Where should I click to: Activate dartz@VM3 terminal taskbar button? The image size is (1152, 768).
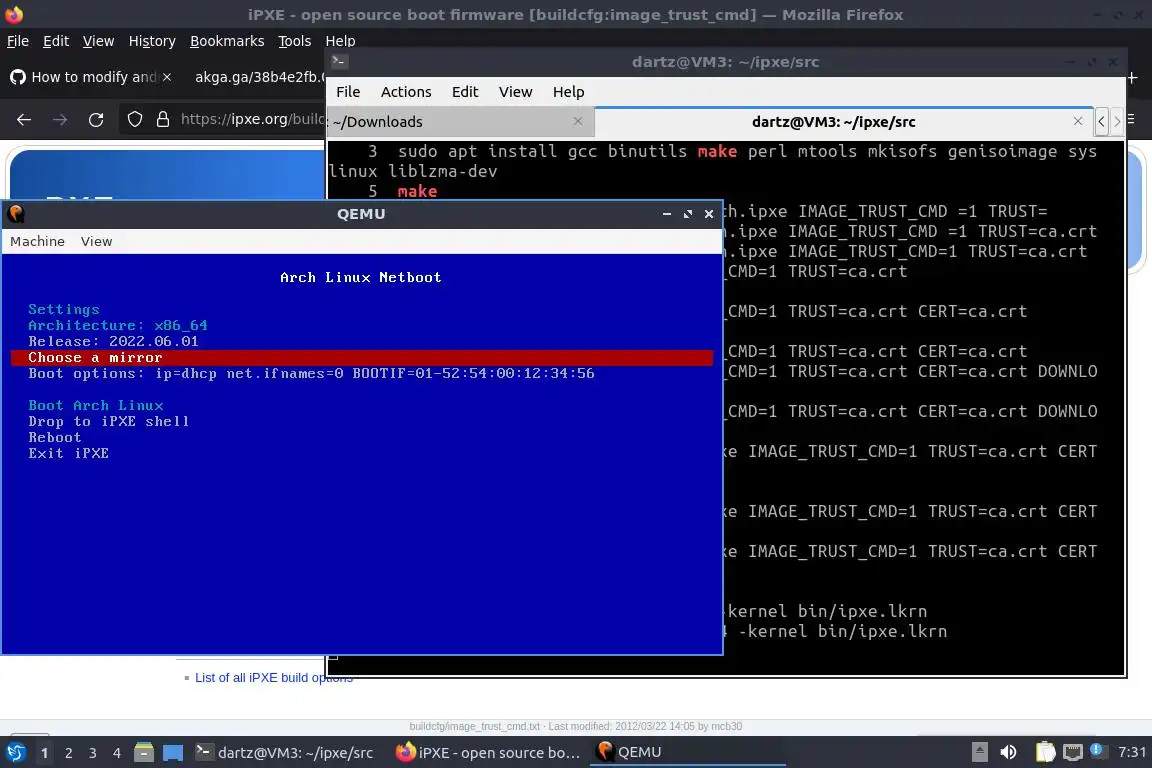285,753
